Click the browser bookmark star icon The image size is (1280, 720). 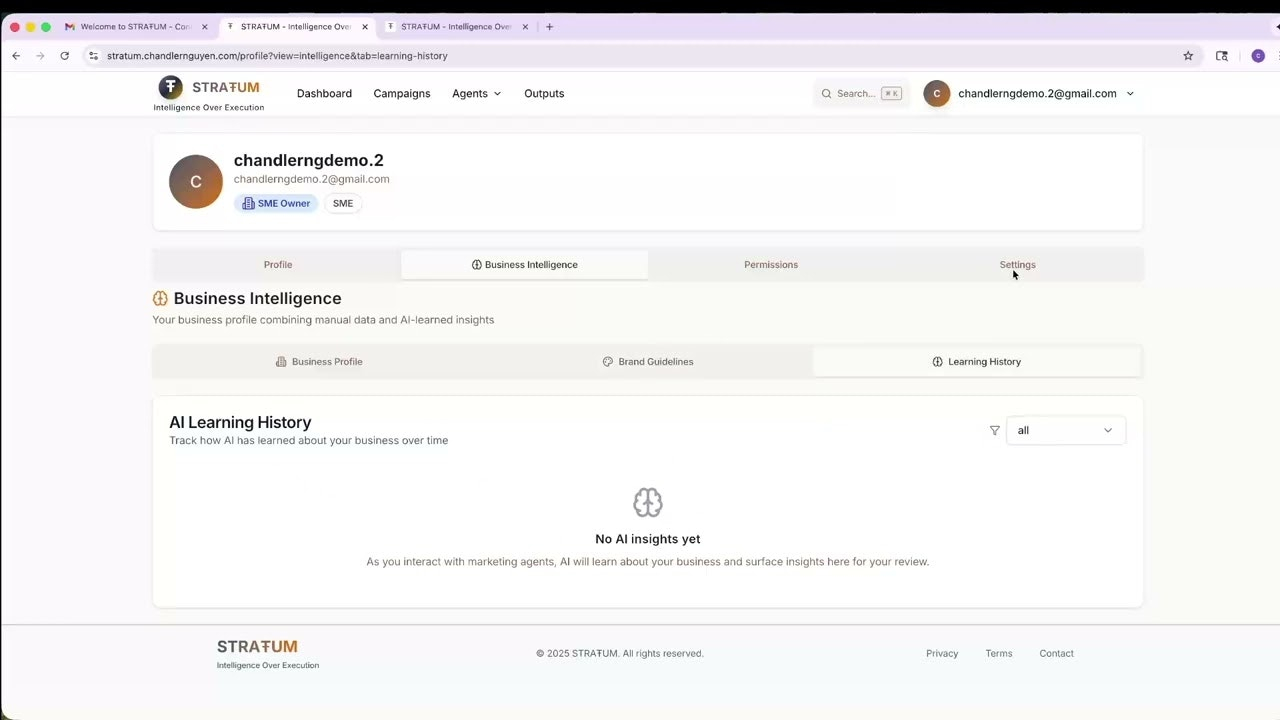click(x=1187, y=56)
